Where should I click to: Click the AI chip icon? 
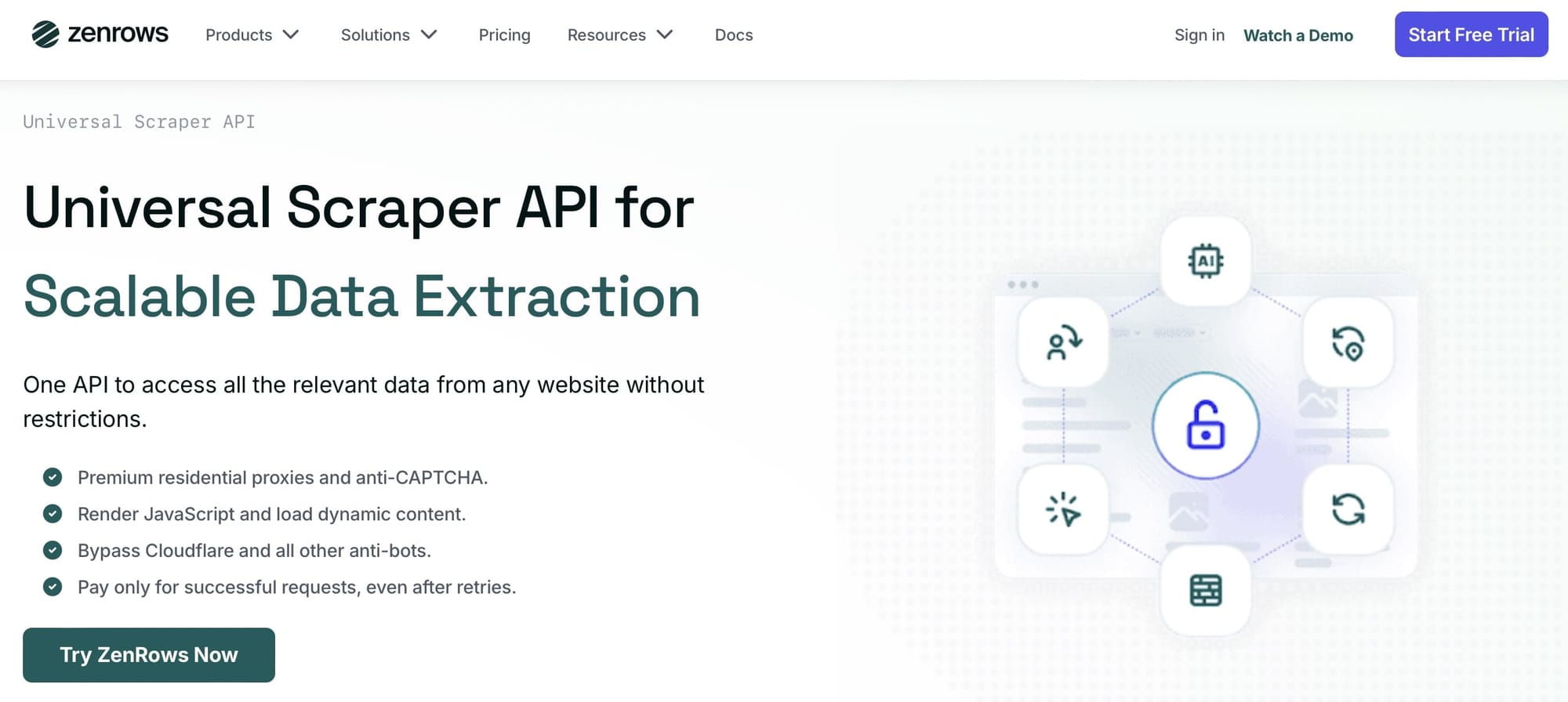click(1205, 262)
